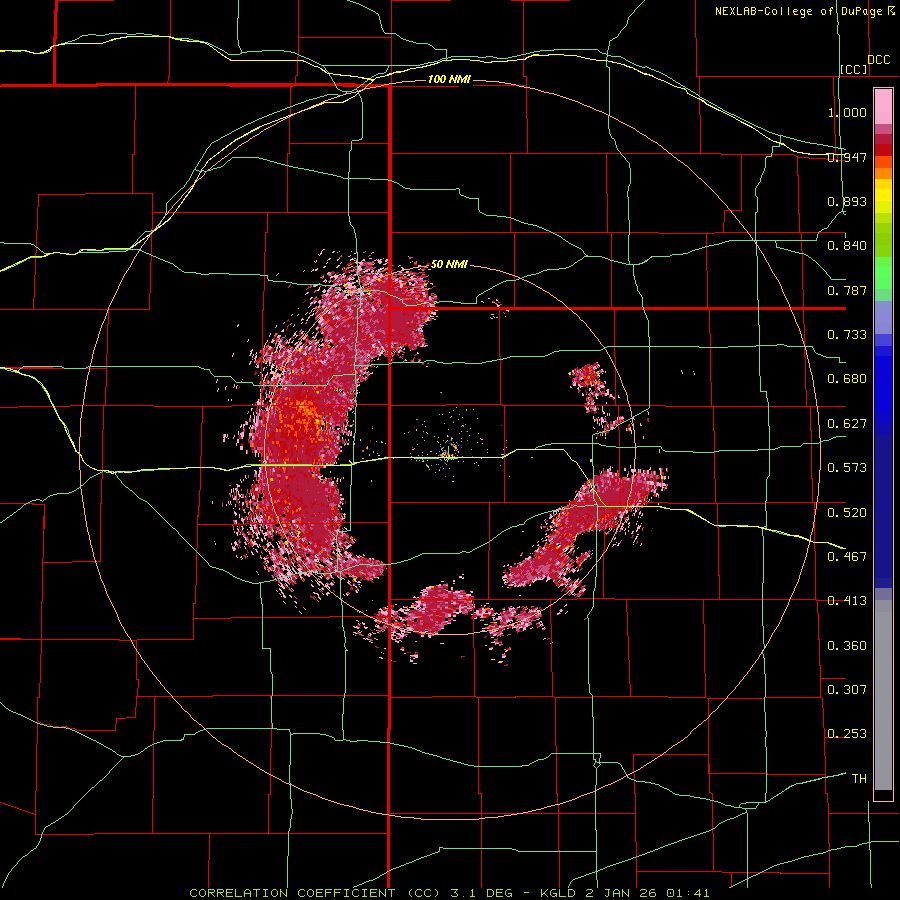Viewport: 900px width, 900px height.
Task: Click the 0.787 colorbar value
Action: pyautogui.click(x=847, y=290)
